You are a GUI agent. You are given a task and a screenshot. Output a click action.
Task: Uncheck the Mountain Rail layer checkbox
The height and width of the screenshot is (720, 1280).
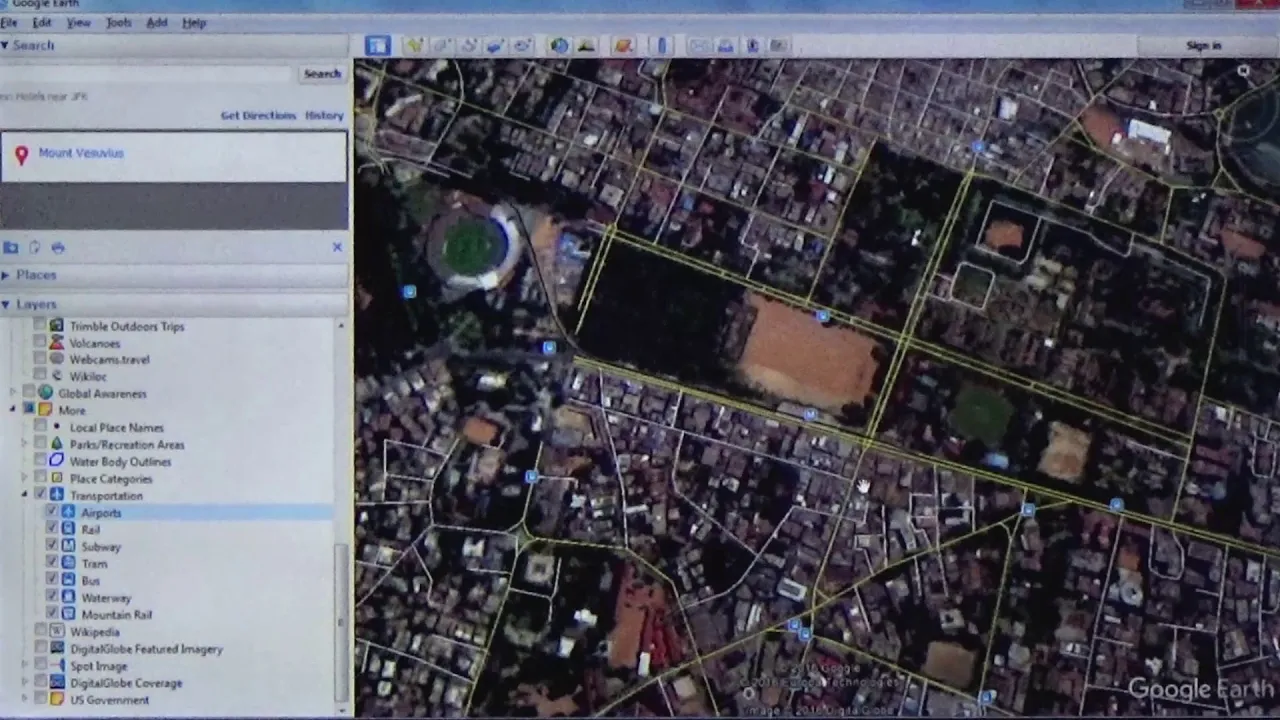(x=51, y=614)
